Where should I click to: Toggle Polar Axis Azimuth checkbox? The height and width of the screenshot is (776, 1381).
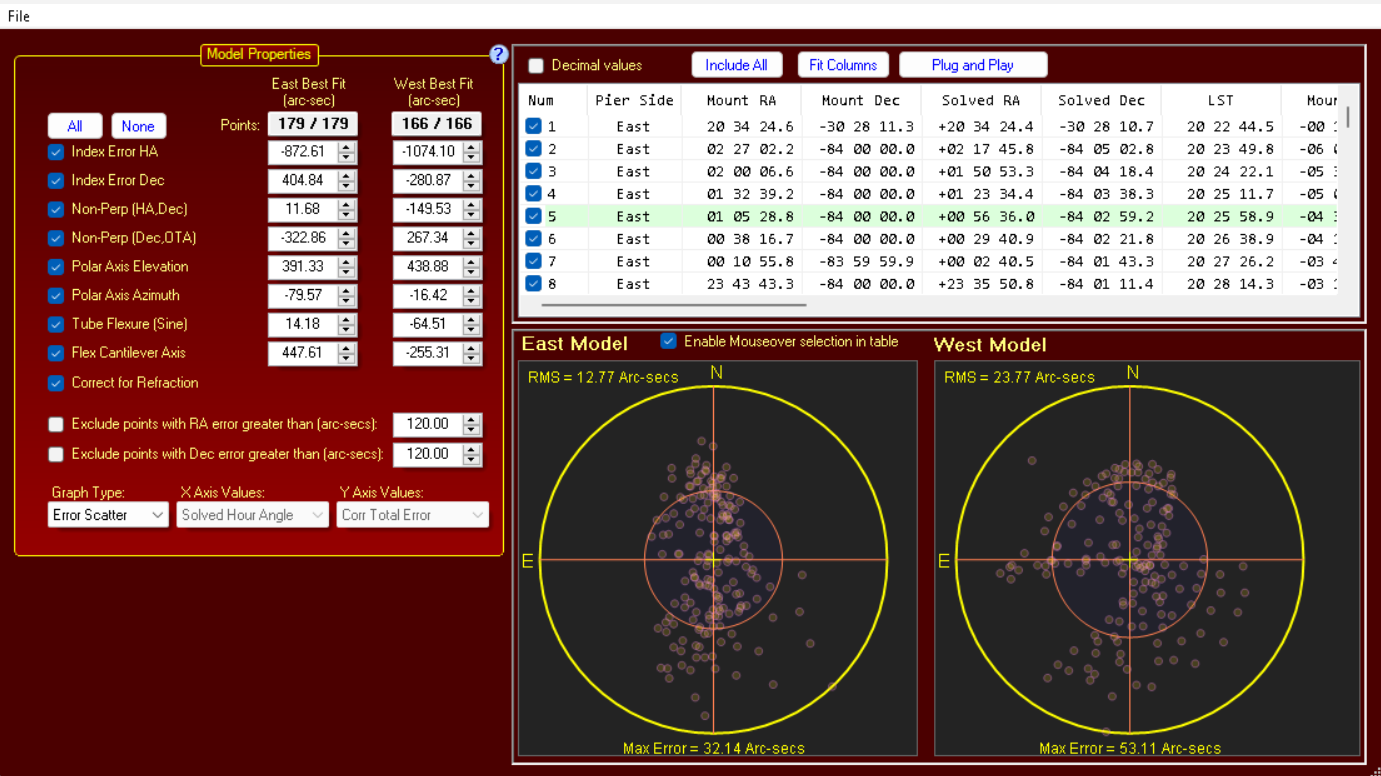click(x=56, y=296)
